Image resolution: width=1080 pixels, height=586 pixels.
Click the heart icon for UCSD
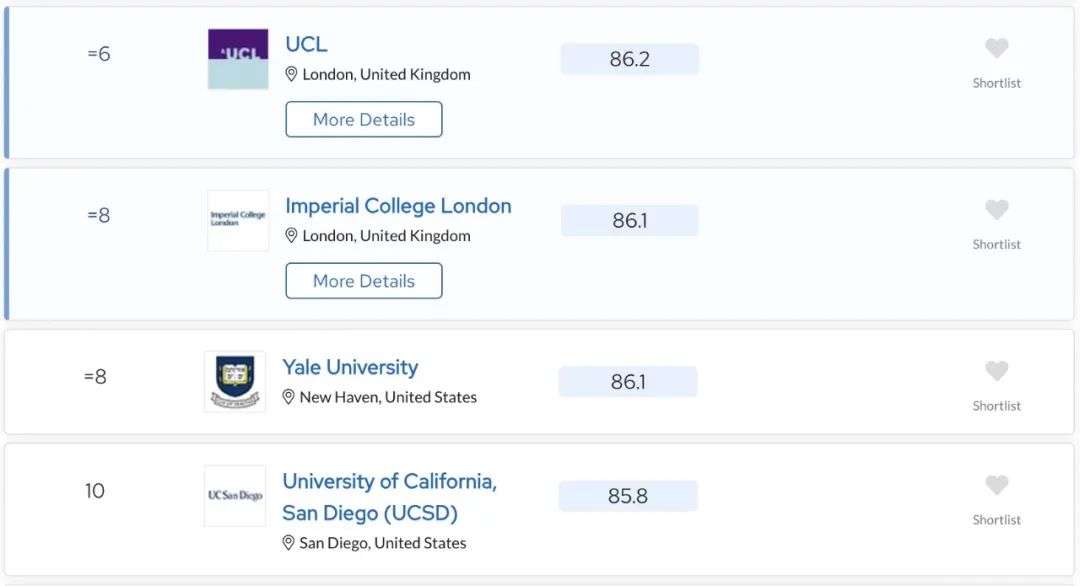[996, 485]
